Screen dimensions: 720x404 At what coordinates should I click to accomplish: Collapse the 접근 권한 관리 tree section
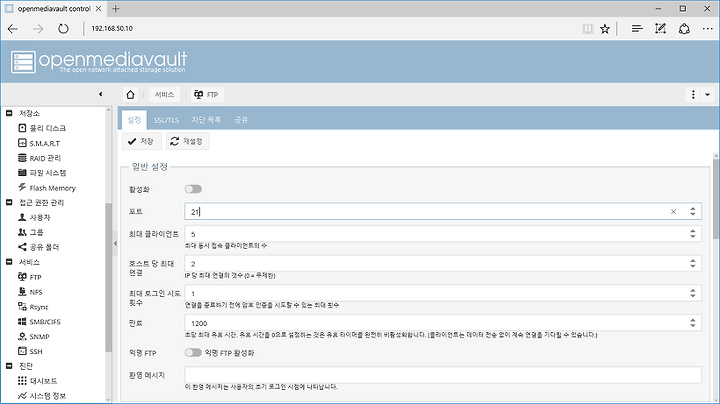pos(9,202)
